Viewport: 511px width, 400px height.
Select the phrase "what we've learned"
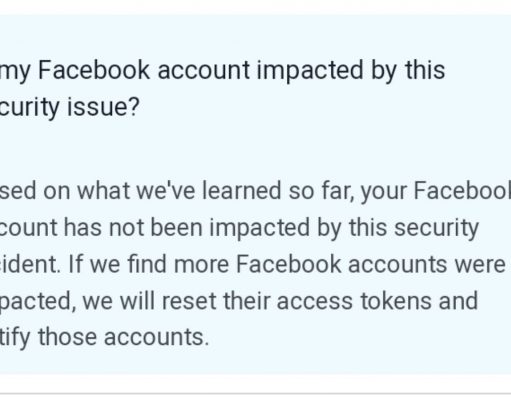(180, 191)
